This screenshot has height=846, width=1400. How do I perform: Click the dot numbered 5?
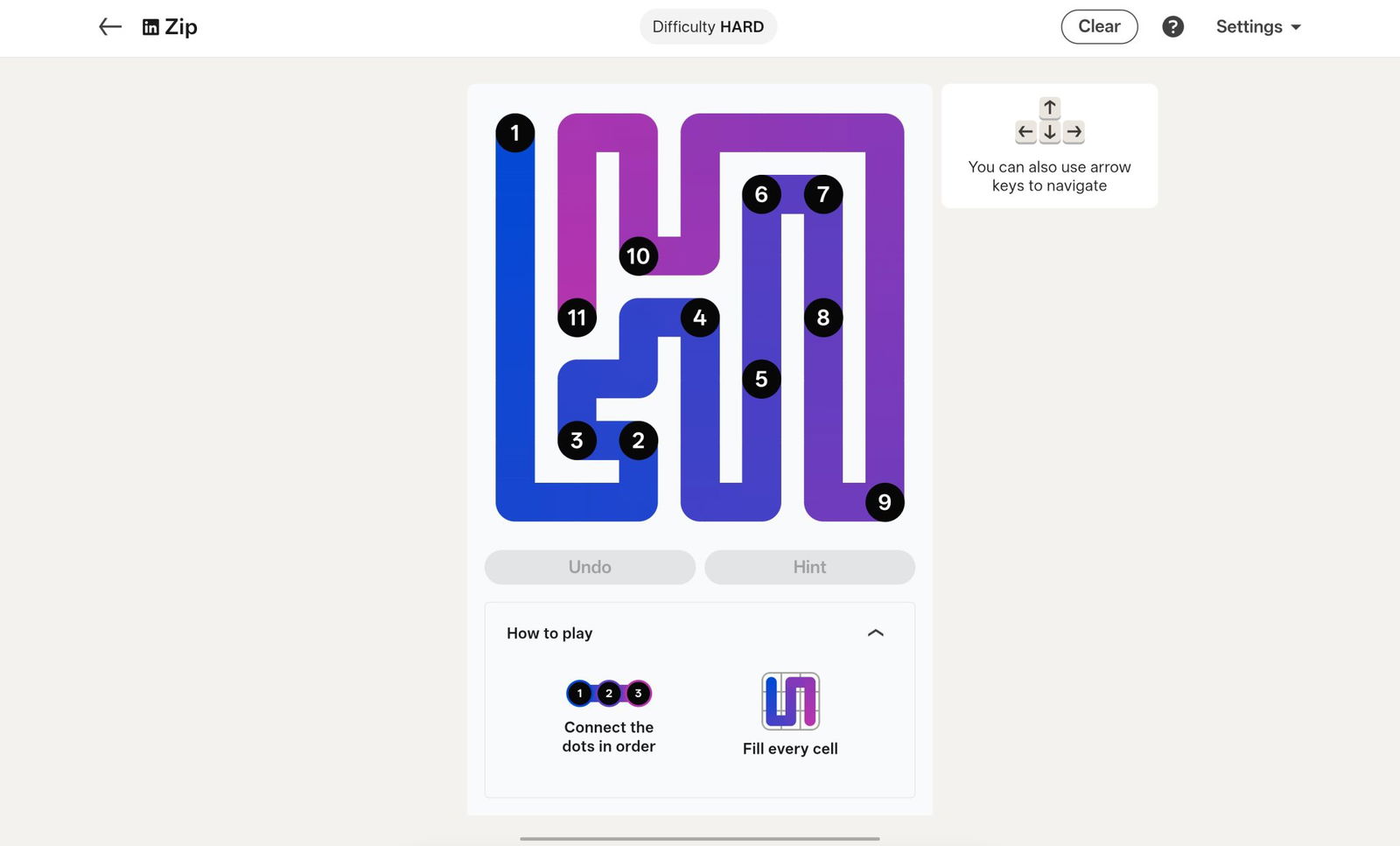point(761,379)
